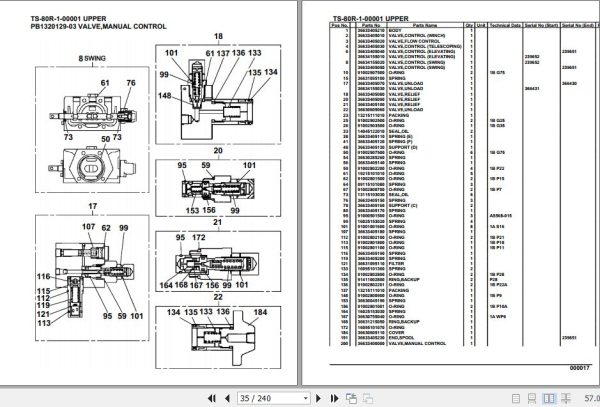Open the page number dropdown arrow
The height and width of the screenshot is (407, 600).
coord(305,398)
